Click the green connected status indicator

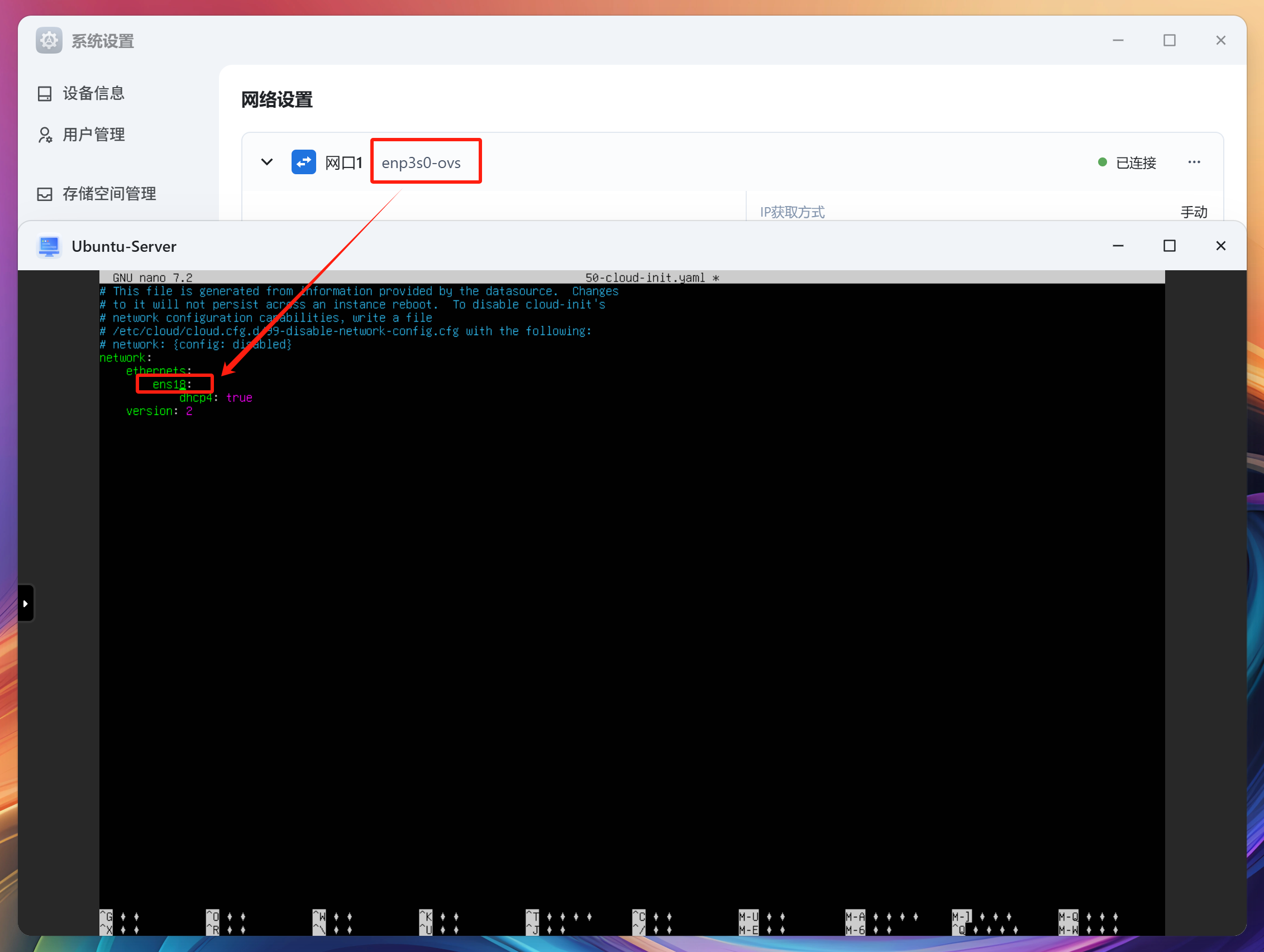(x=1102, y=162)
